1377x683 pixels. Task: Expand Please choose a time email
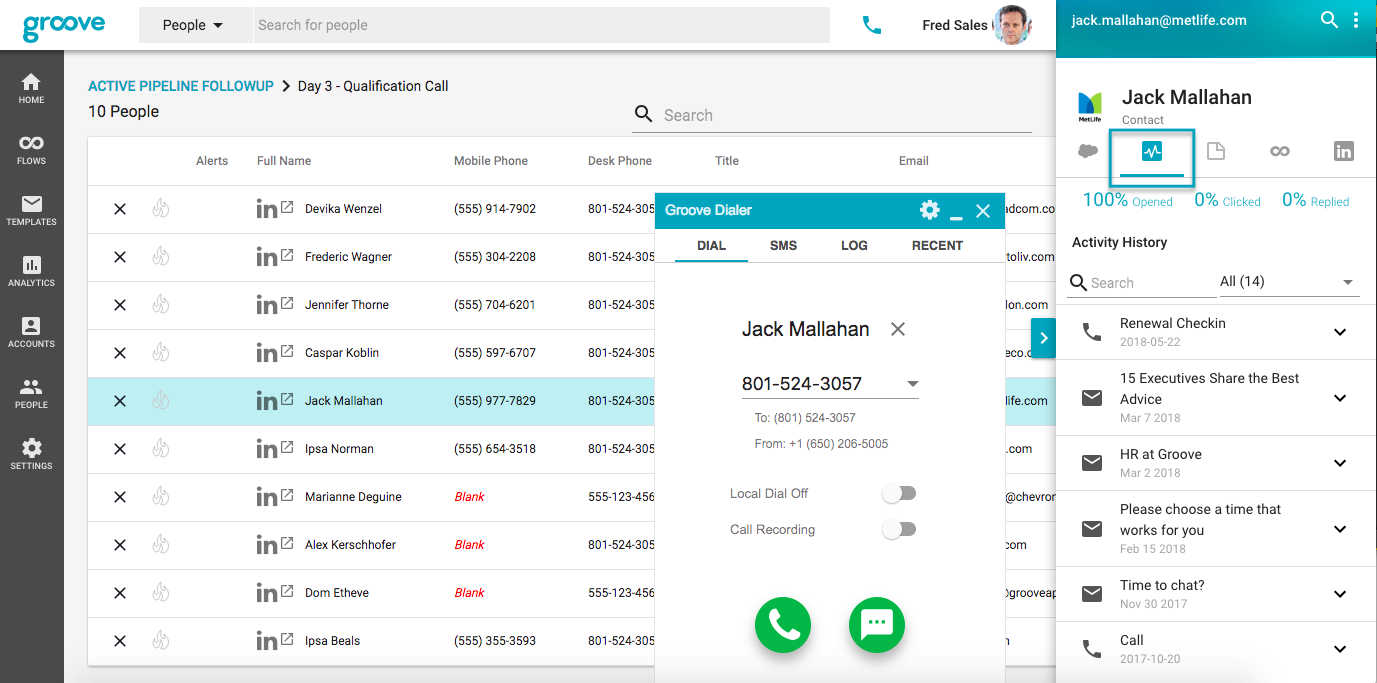[x=1340, y=529]
